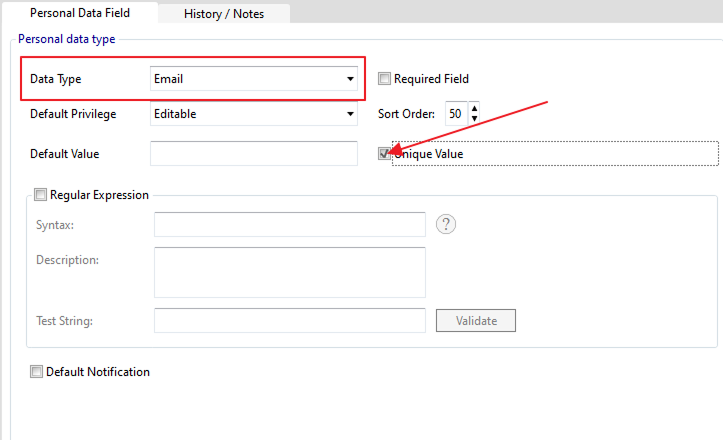
Task: Decrease Sort Order with down arrow
Action: [x=474, y=119]
